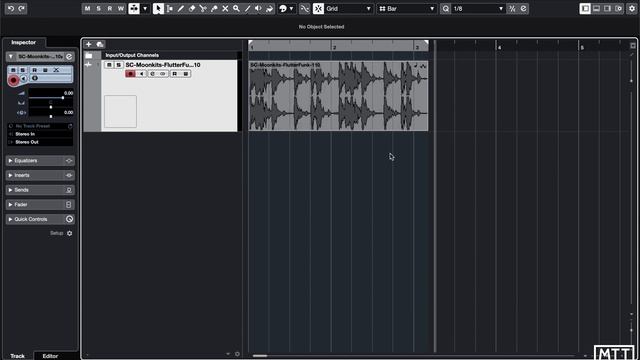This screenshot has width=640, height=360.
Task: Click the folder icon in track list
Action: click(89, 55)
